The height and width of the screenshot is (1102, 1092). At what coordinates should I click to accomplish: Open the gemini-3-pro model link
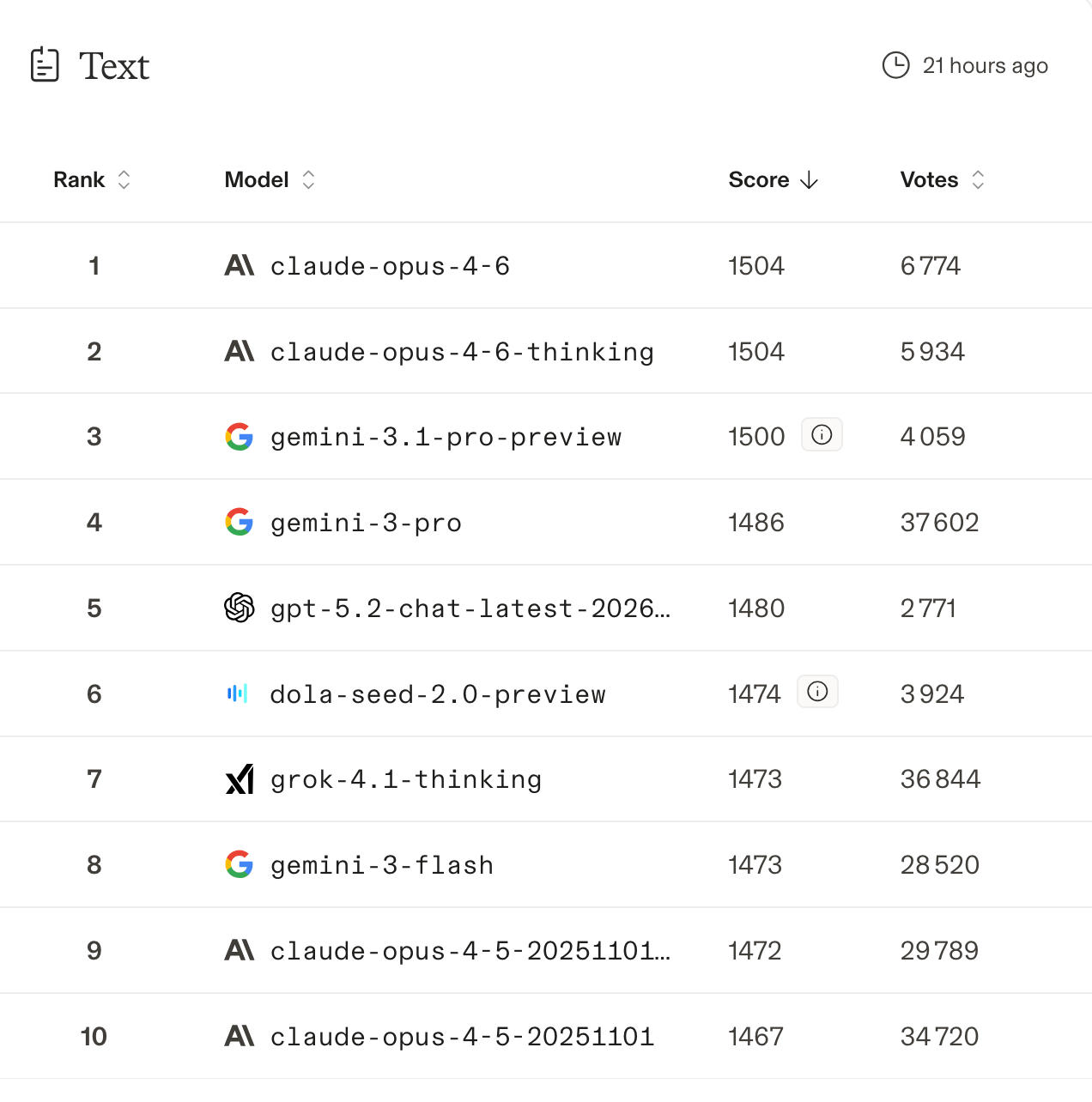pos(366,523)
